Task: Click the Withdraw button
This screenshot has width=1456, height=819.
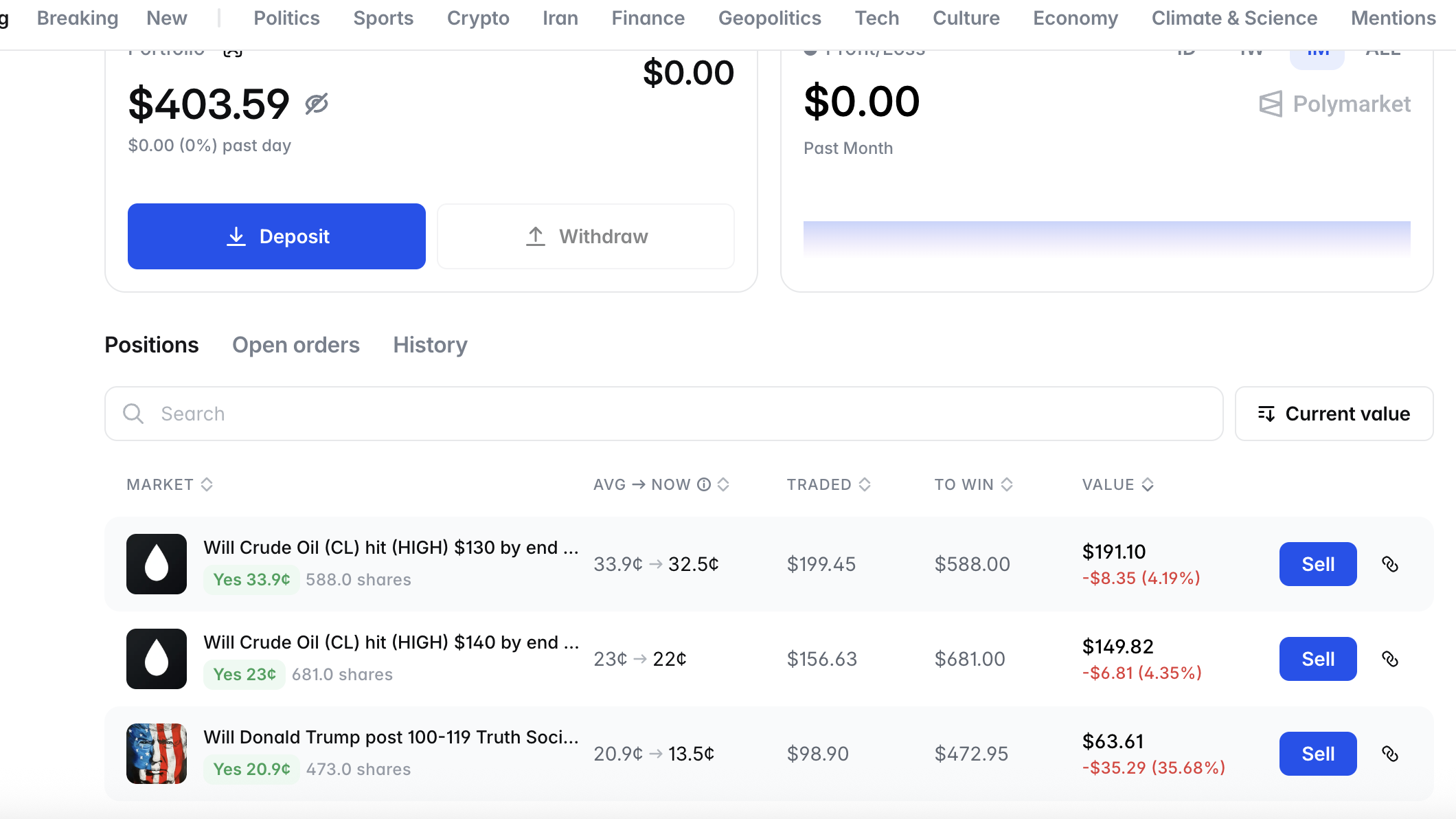Action: (x=586, y=236)
